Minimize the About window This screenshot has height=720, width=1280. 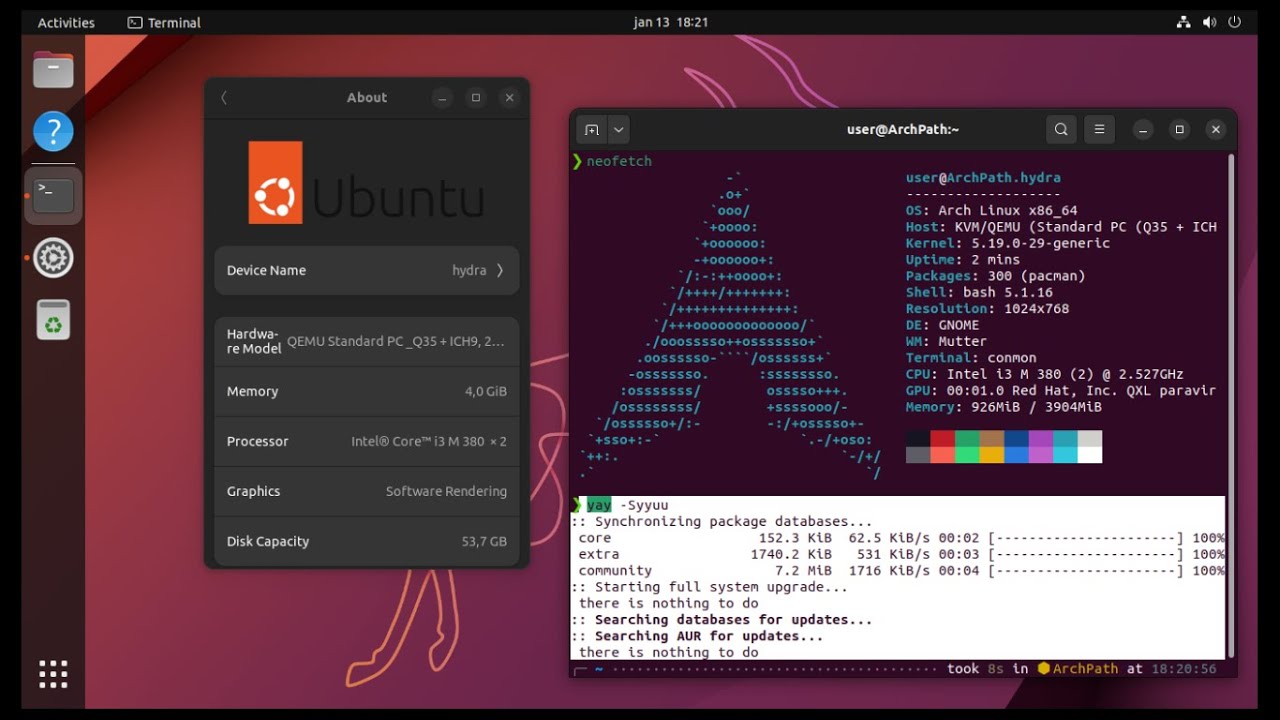tap(442, 97)
